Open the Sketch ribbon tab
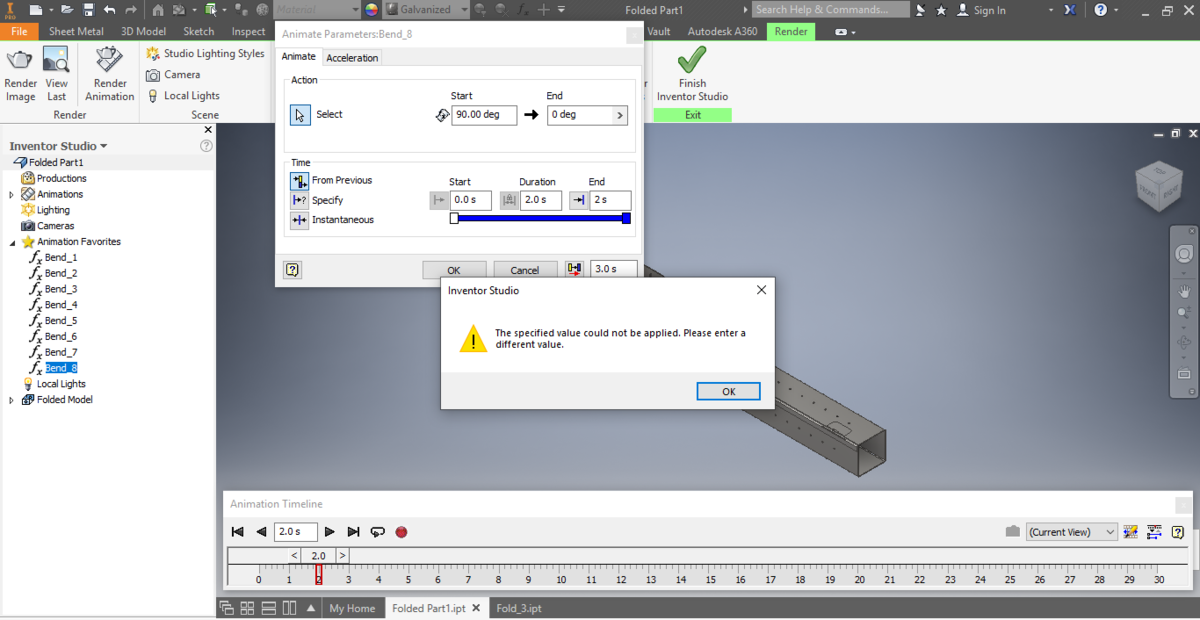The image size is (1200, 620). click(198, 31)
